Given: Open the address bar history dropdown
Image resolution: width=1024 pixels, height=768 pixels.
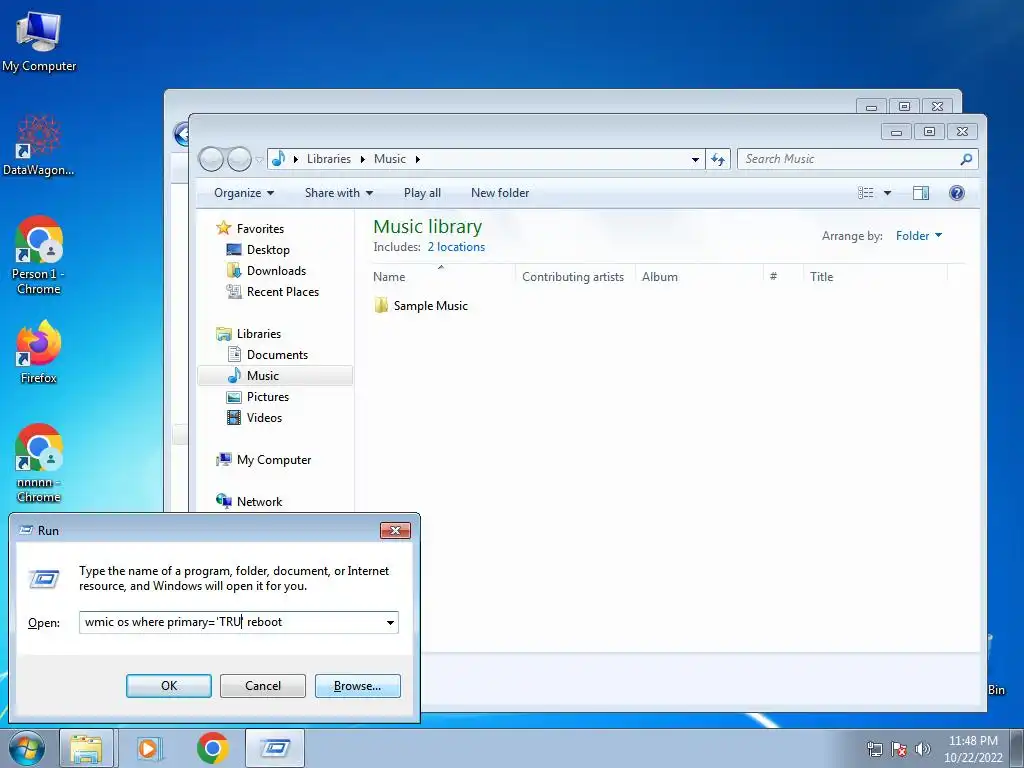Looking at the screenshot, I should 696,159.
